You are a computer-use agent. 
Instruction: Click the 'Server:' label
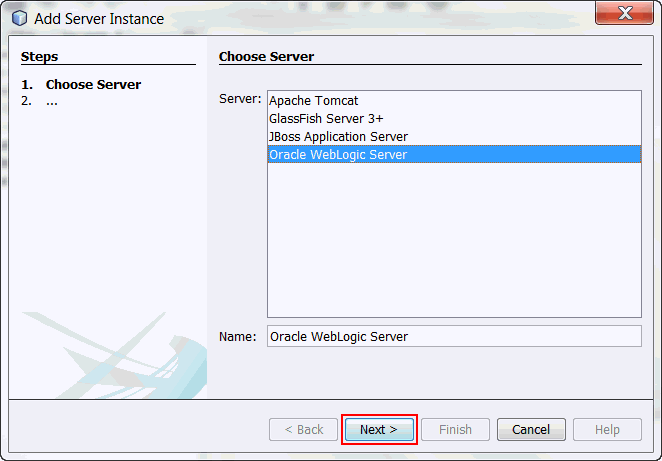click(x=240, y=99)
